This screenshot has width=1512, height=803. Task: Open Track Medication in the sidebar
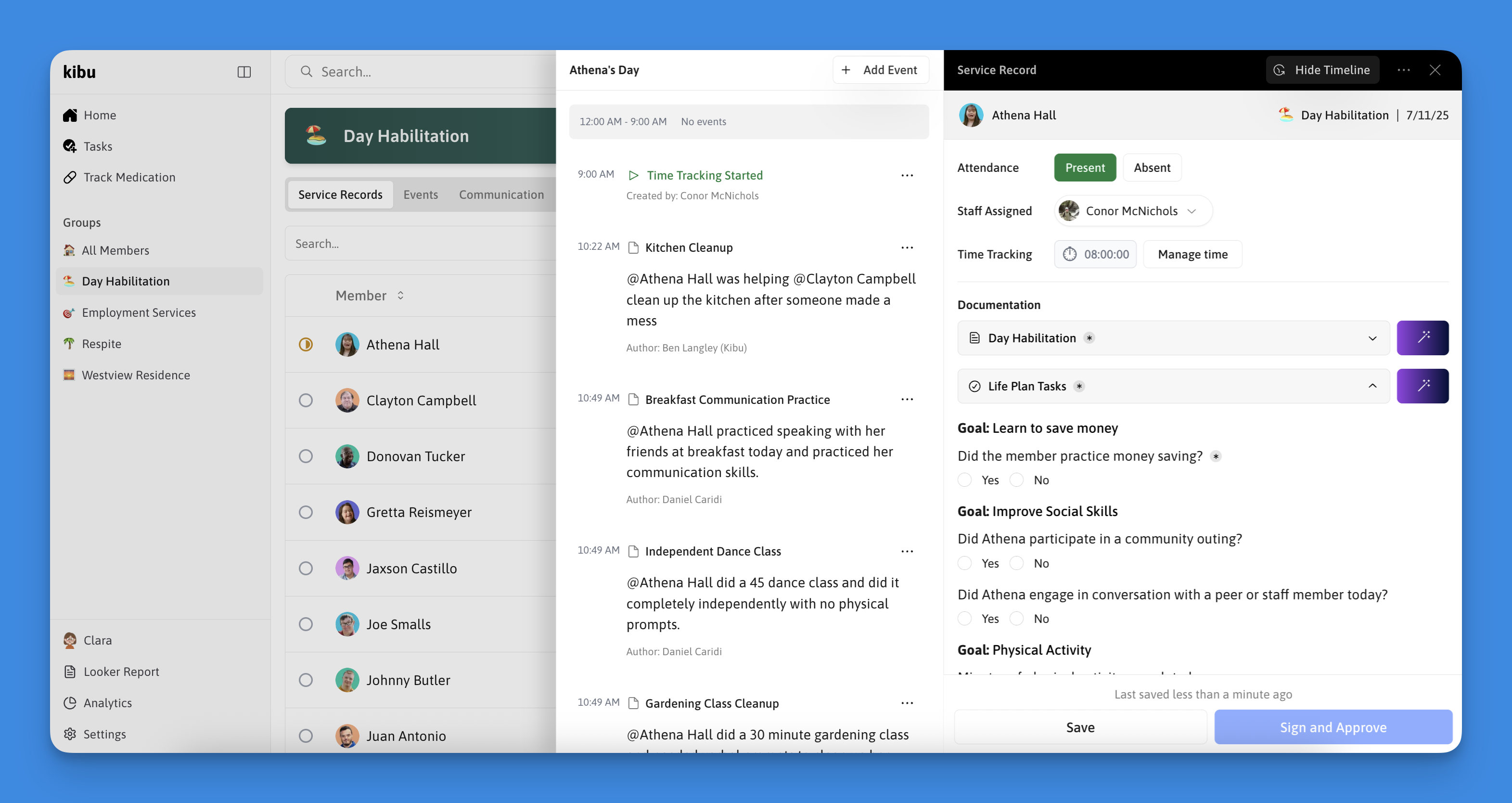128,177
